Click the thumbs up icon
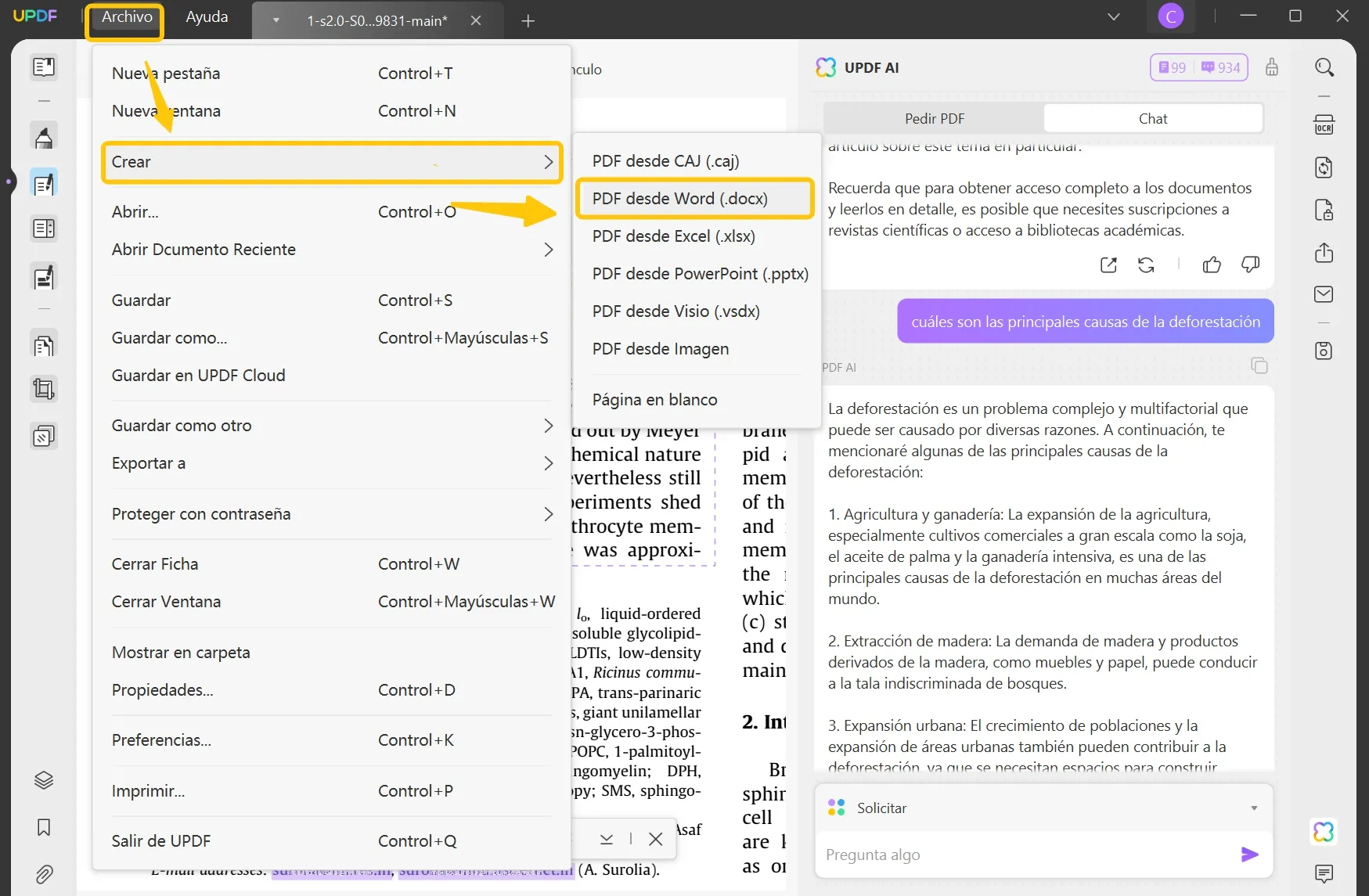The image size is (1369, 896). point(1212,265)
